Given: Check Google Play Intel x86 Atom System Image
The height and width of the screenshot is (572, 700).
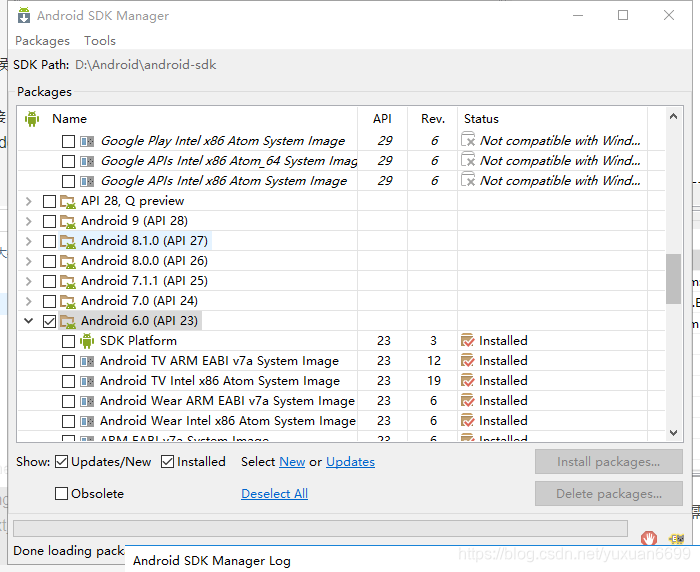Looking at the screenshot, I should click(68, 142).
